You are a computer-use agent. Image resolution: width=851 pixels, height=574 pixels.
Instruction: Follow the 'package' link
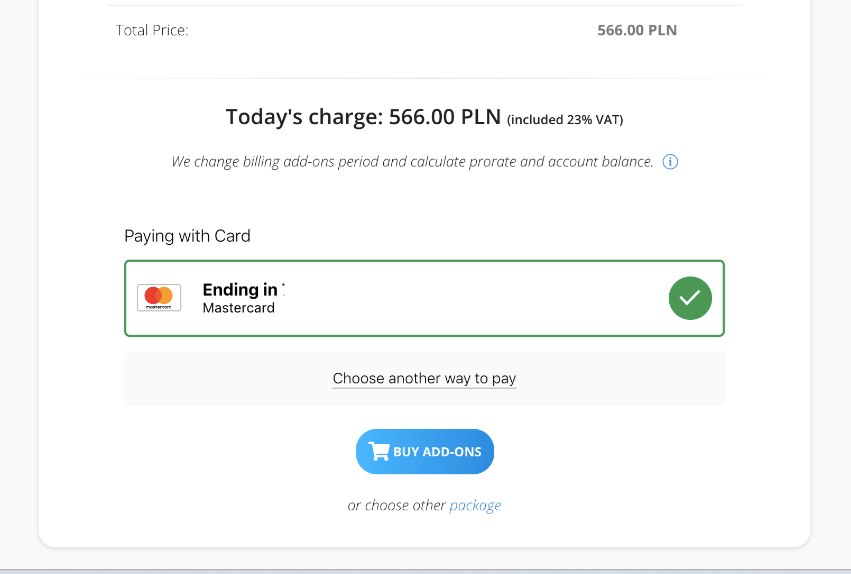(x=475, y=506)
